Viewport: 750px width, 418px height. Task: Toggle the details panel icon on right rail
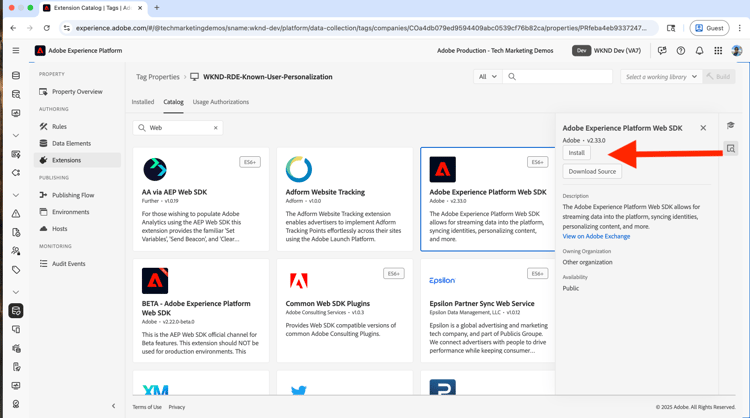pyautogui.click(x=730, y=148)
